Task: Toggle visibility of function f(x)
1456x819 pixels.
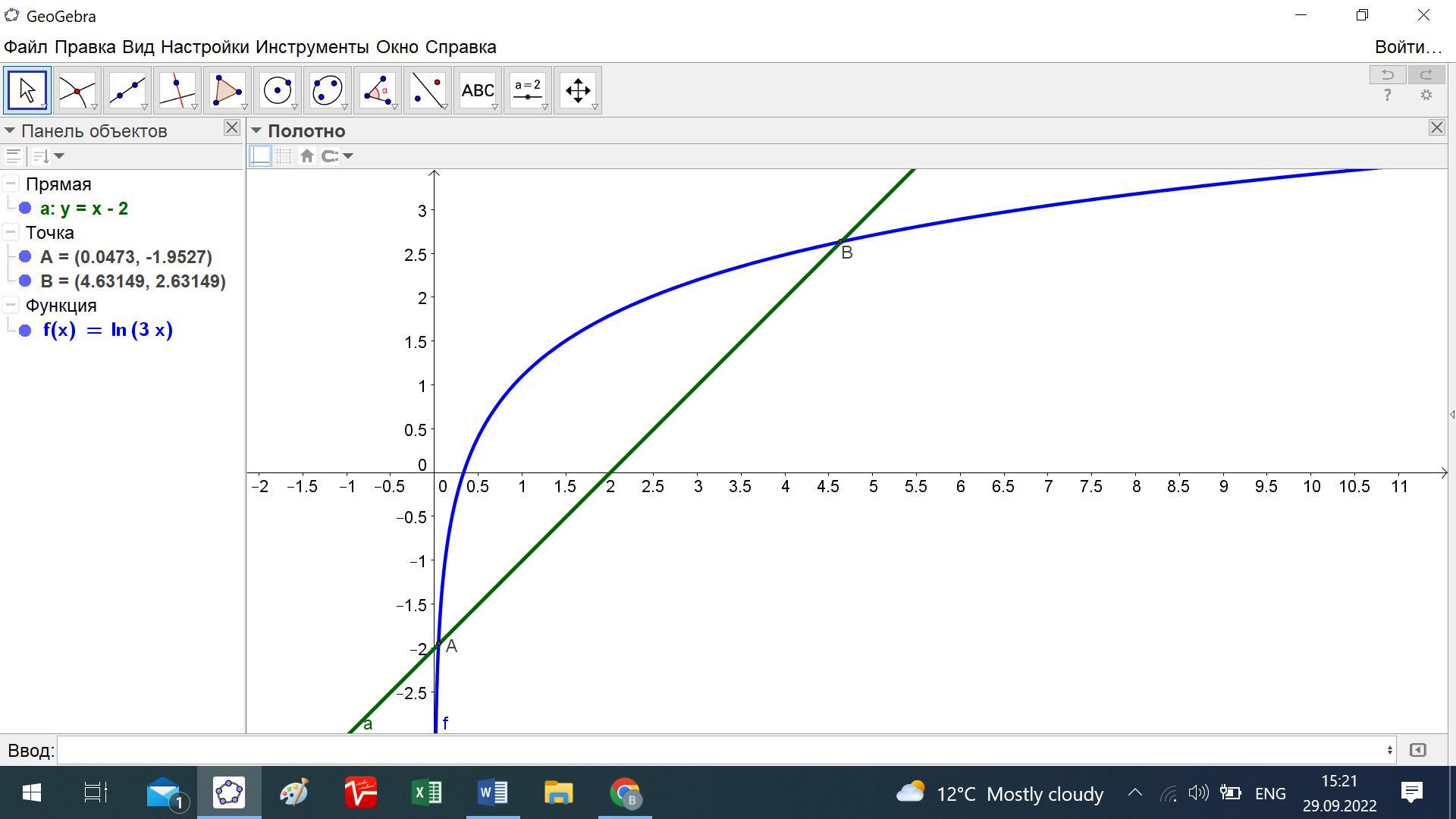Action: pos(25,331)
